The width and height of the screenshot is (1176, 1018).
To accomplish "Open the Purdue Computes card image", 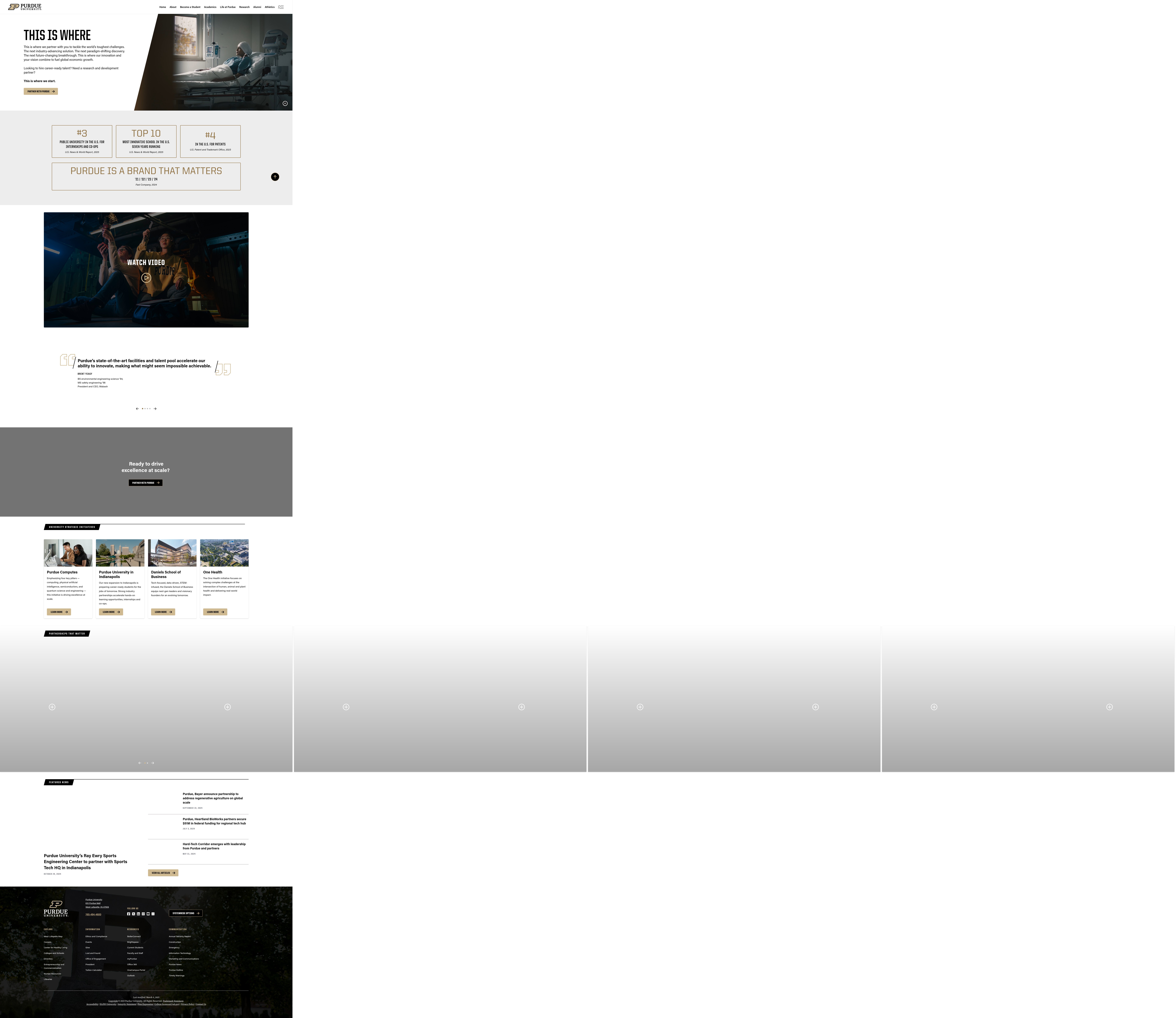I will (x=68, y=553).
